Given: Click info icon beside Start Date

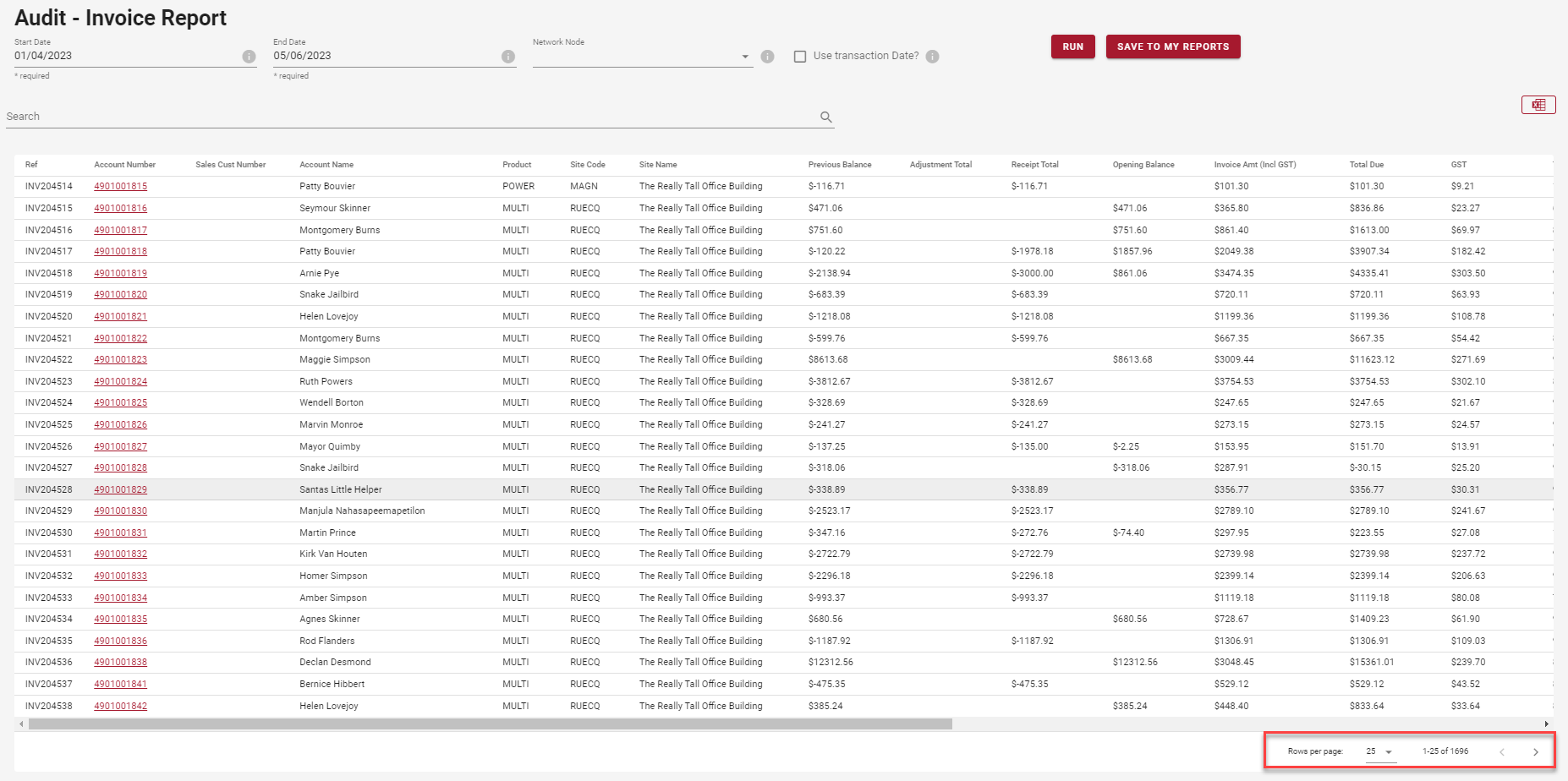Looking at the screenshot, I should pyautogui.click(x=249, y=57).
